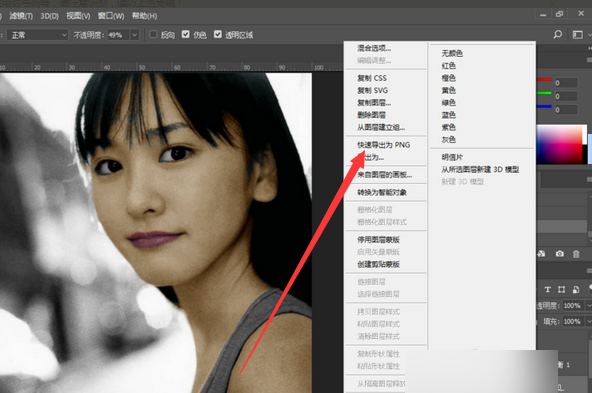Click the blue channel slider
Image resolution: width=592 pixels, height=393 pixels.
click(544, 106)
